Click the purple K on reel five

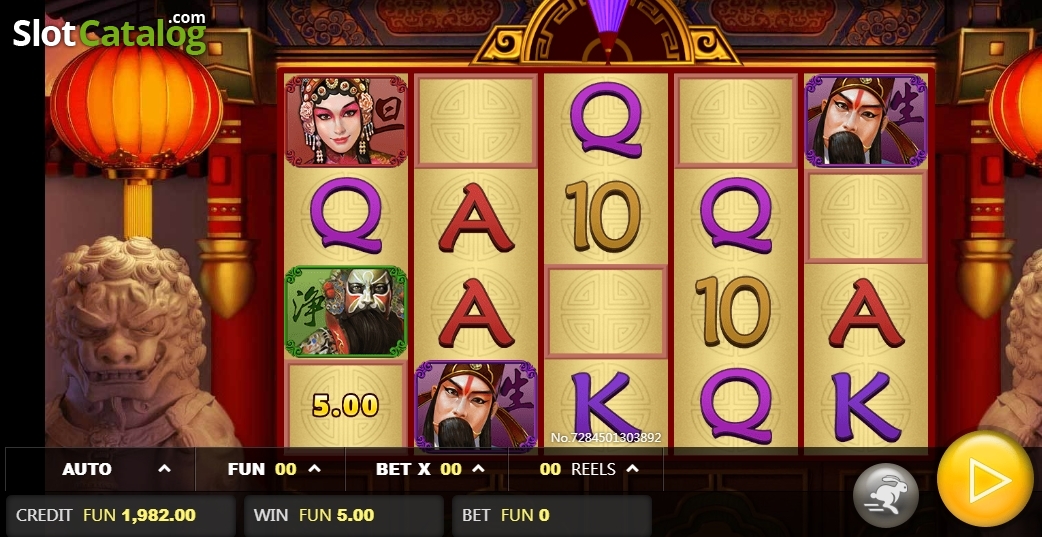pyautogui.click(x=865, y=407)
